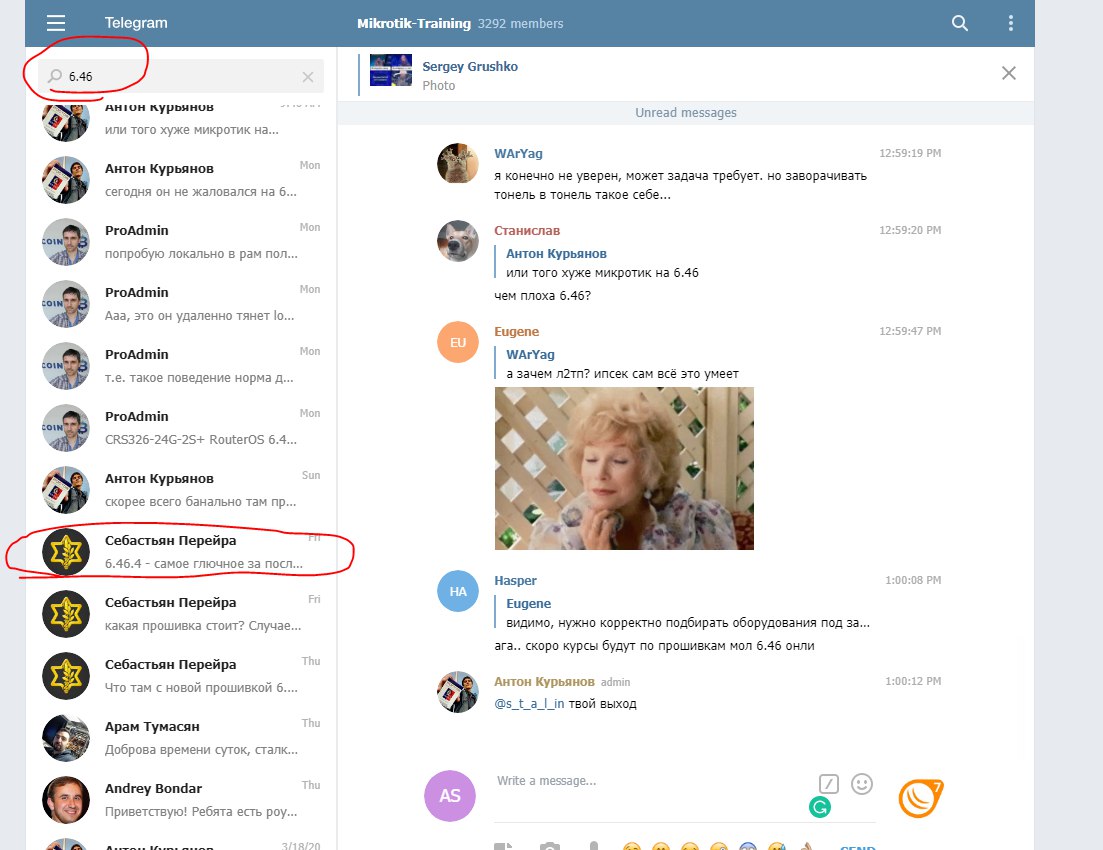
Task: Click sender name Станислав
Action: pos(527,231)
